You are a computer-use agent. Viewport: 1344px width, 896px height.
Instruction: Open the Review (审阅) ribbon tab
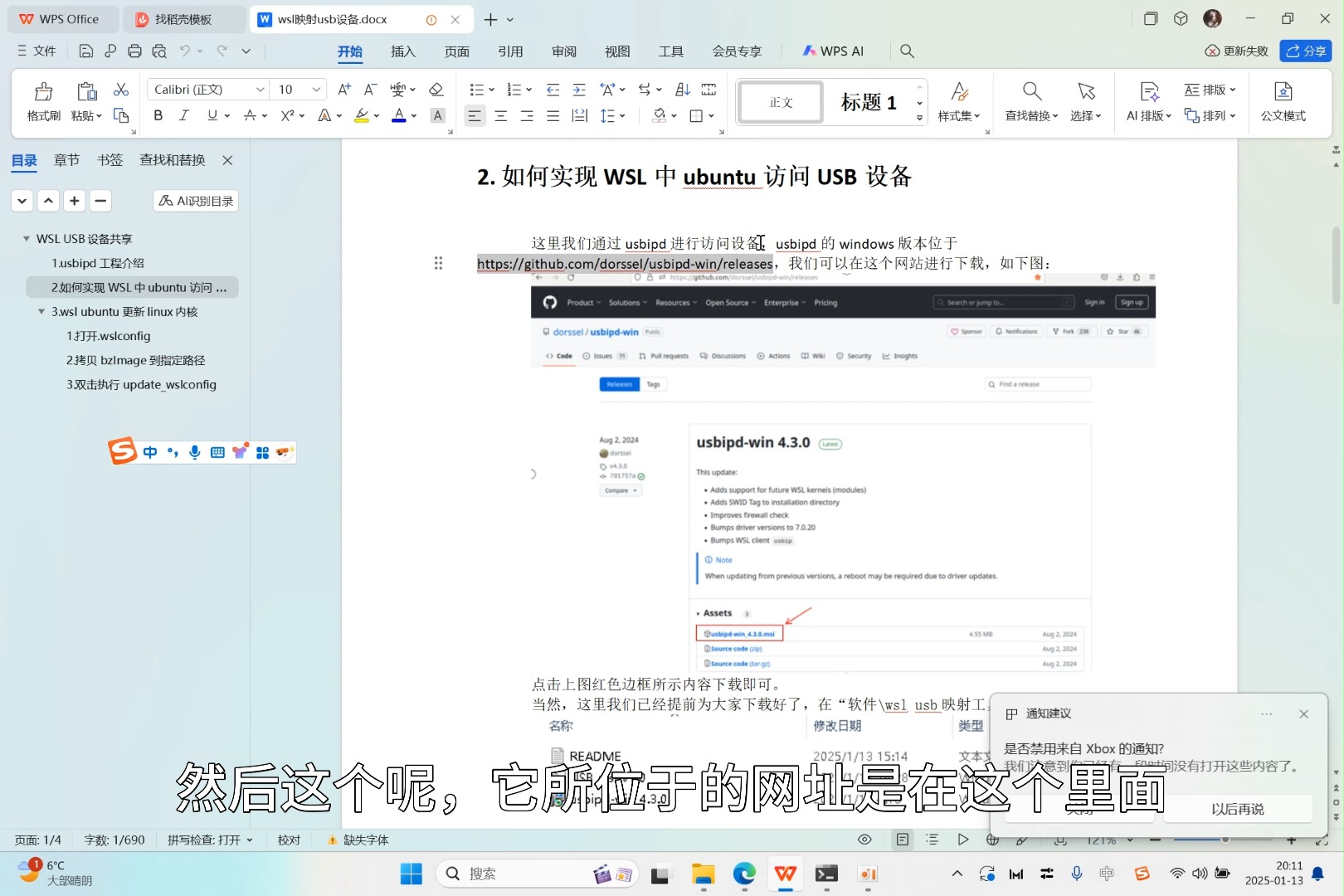(564, 51)
